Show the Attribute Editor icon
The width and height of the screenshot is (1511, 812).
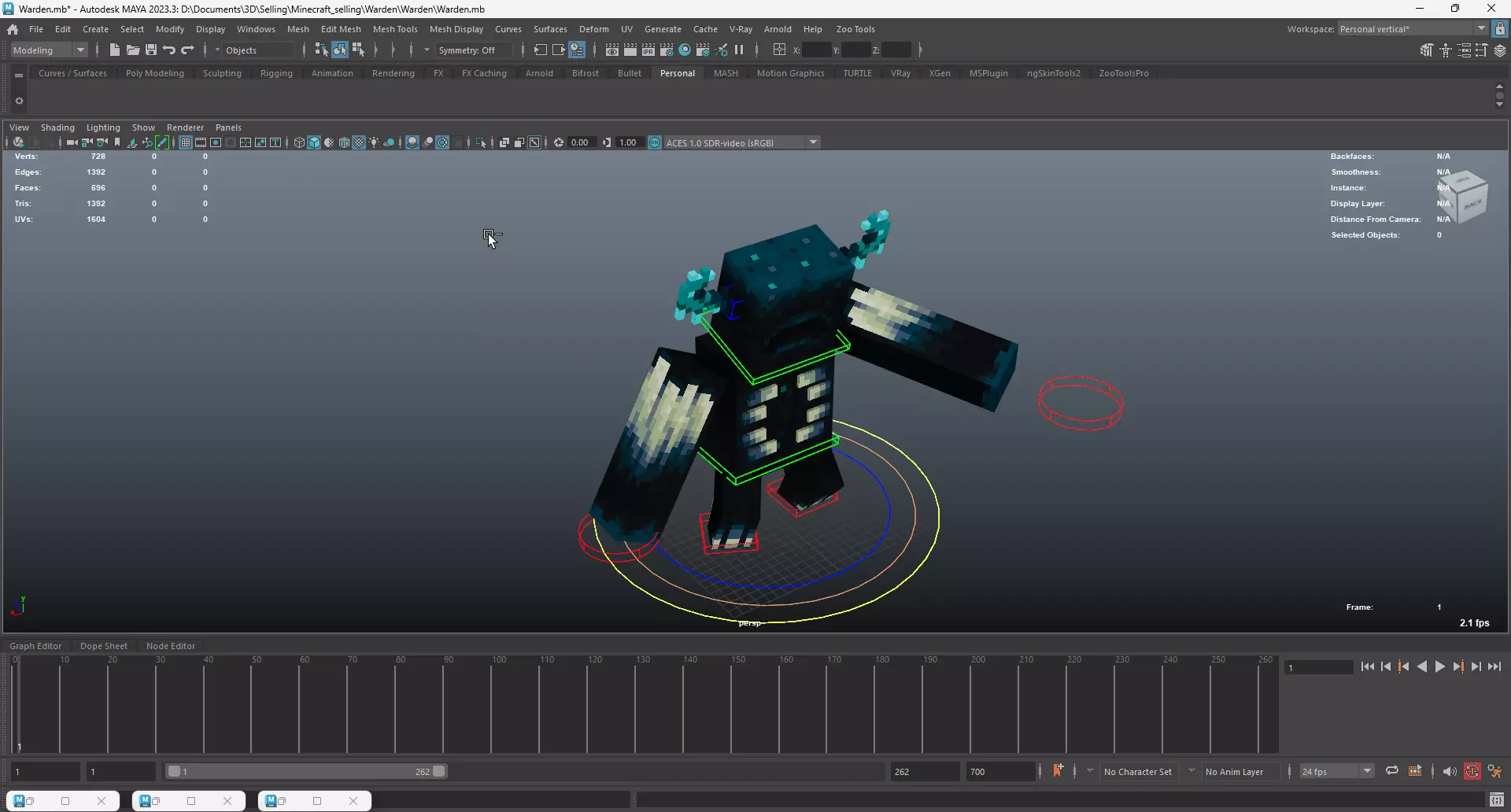[x=1464, y=50]
